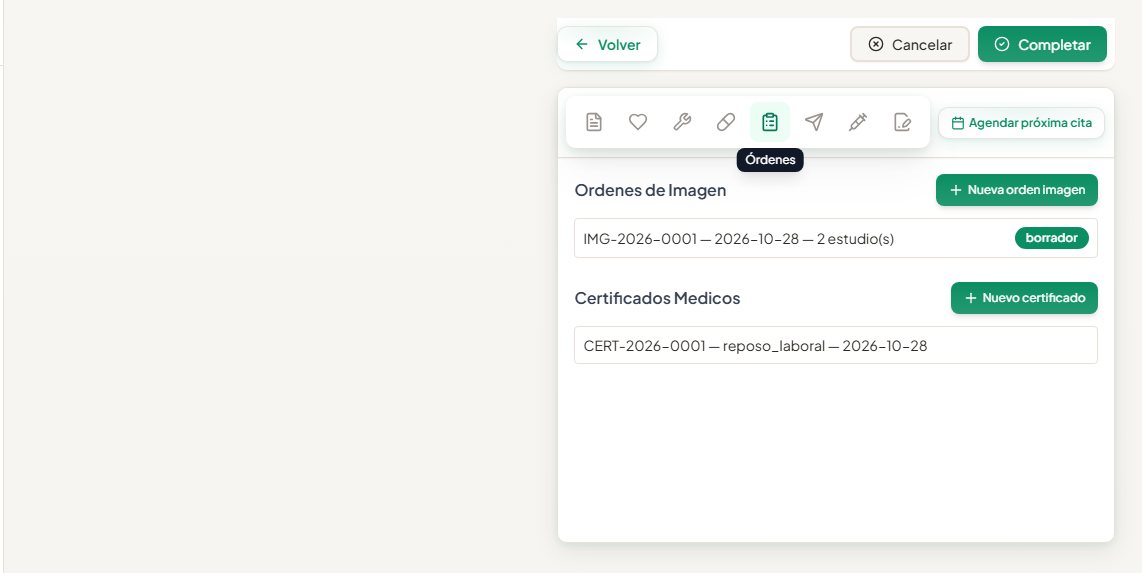Open certificate CERT-2026-0001 row
Screen dimensions: 1142x573
point(835,345)
